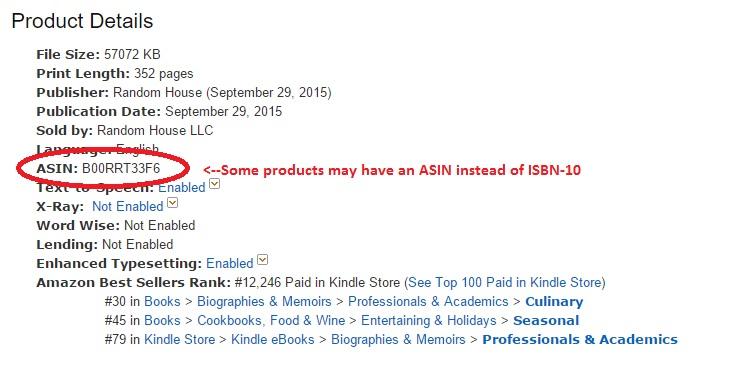
Task: Open the Kindle Store link in #79 row
Action: tap(179, 340)
